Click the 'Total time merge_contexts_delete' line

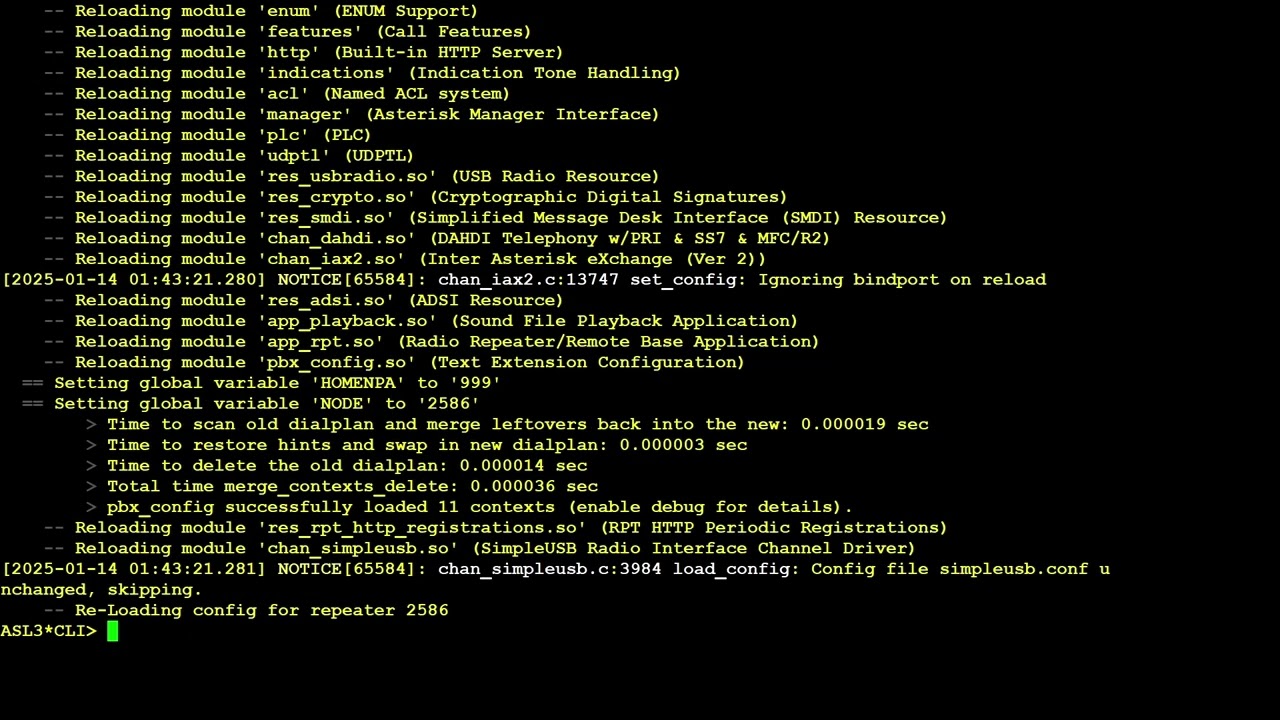(x=352, y=487)
